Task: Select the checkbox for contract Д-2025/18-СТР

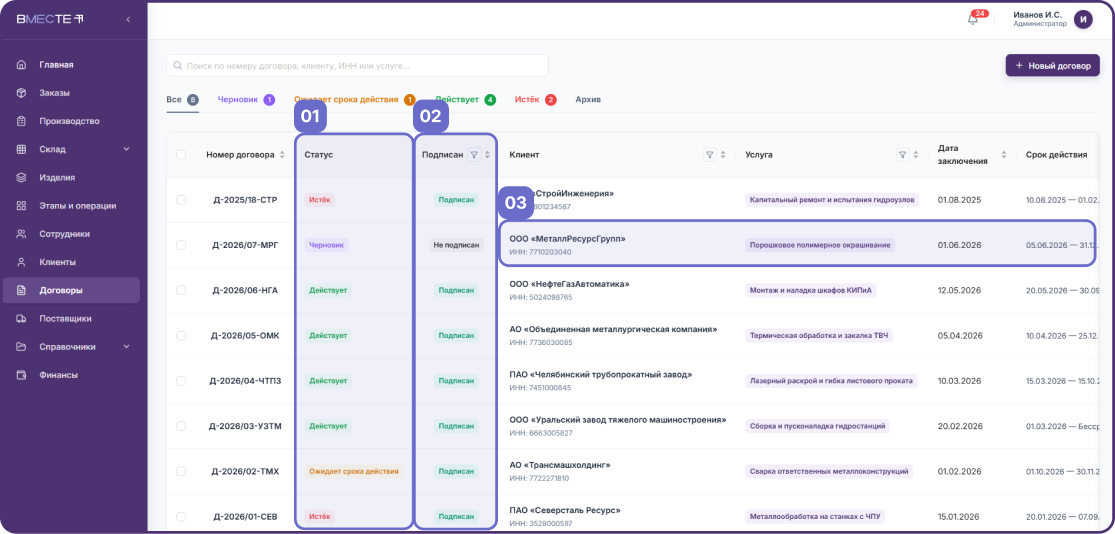Action: point(181,200)
